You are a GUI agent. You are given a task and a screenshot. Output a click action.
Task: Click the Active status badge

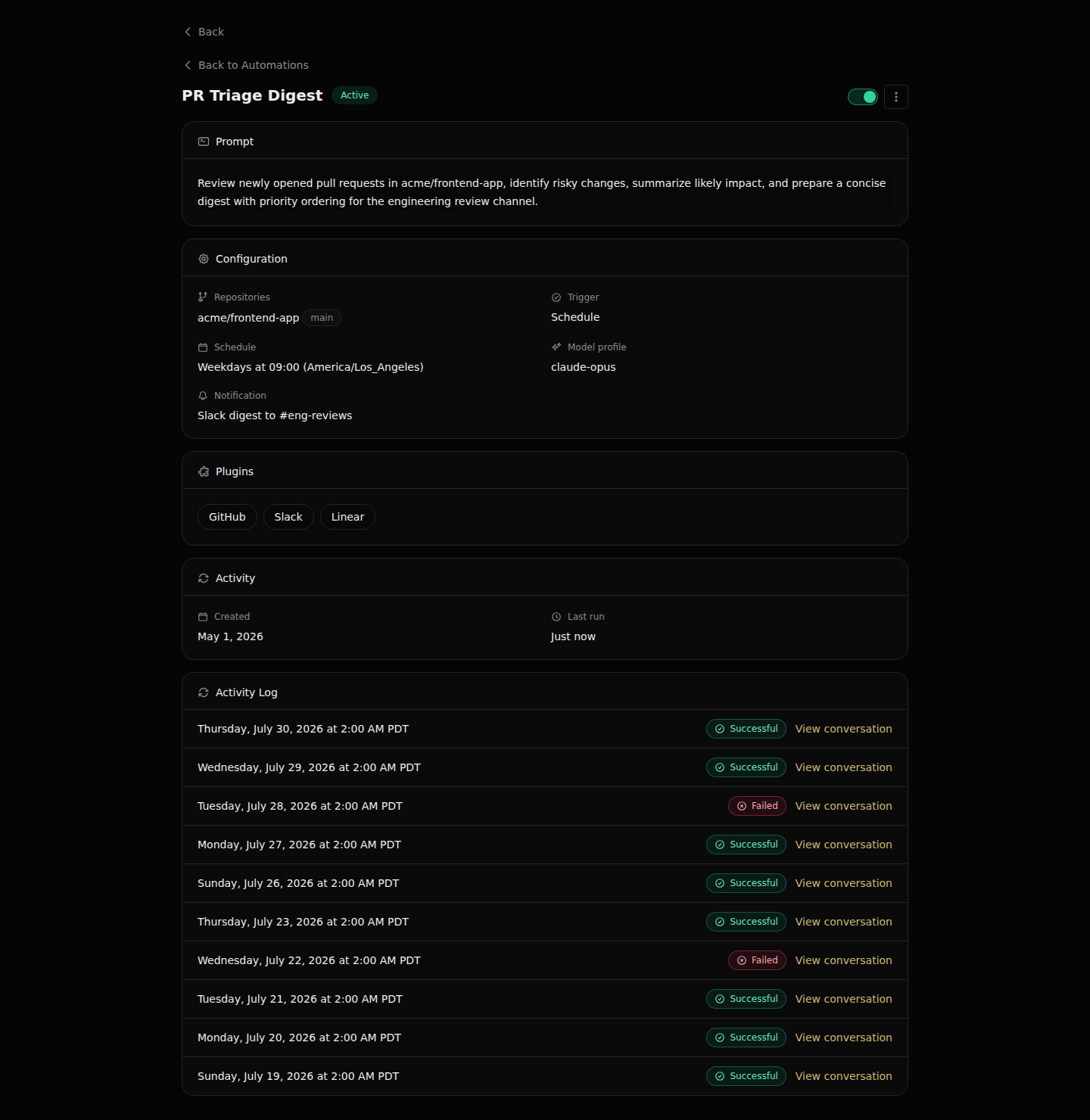coord(354,95)
